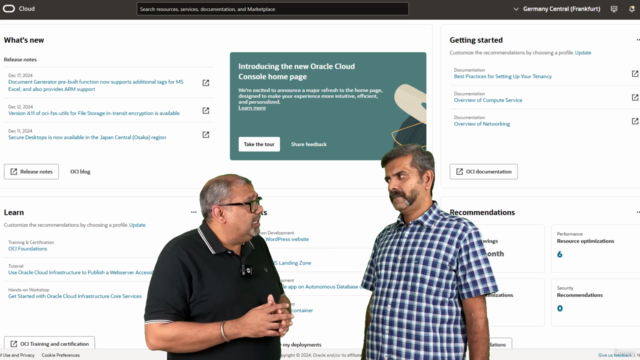Open Cookie Preferences in the footer
This screenshot has height=360, width=640.
[60, 355]
